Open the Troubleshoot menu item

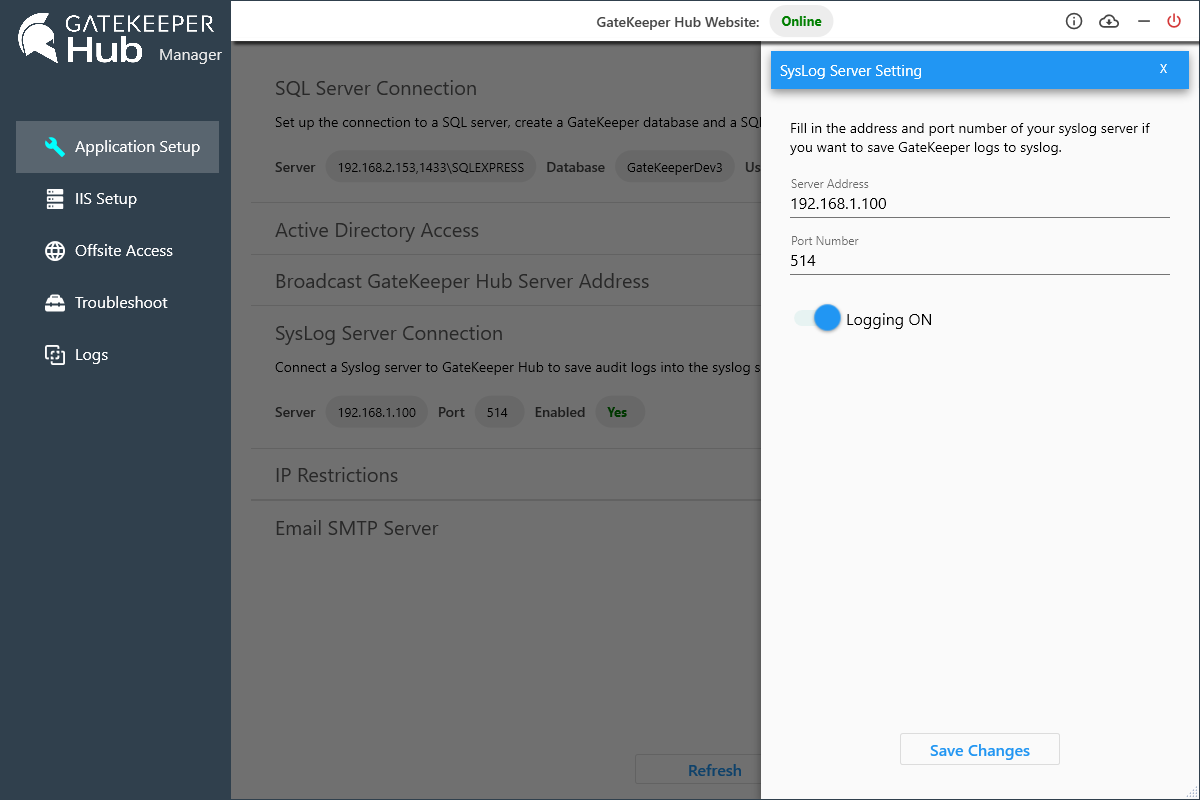[x=121, y=303]
